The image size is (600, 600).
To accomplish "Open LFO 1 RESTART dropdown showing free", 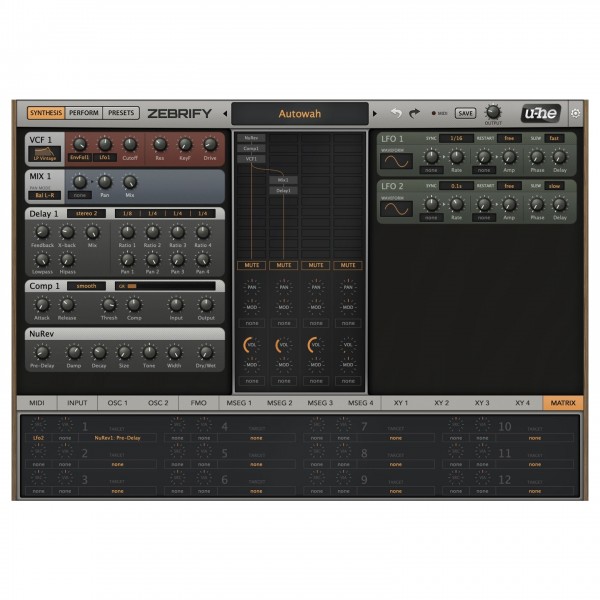I will click(509, 138).
